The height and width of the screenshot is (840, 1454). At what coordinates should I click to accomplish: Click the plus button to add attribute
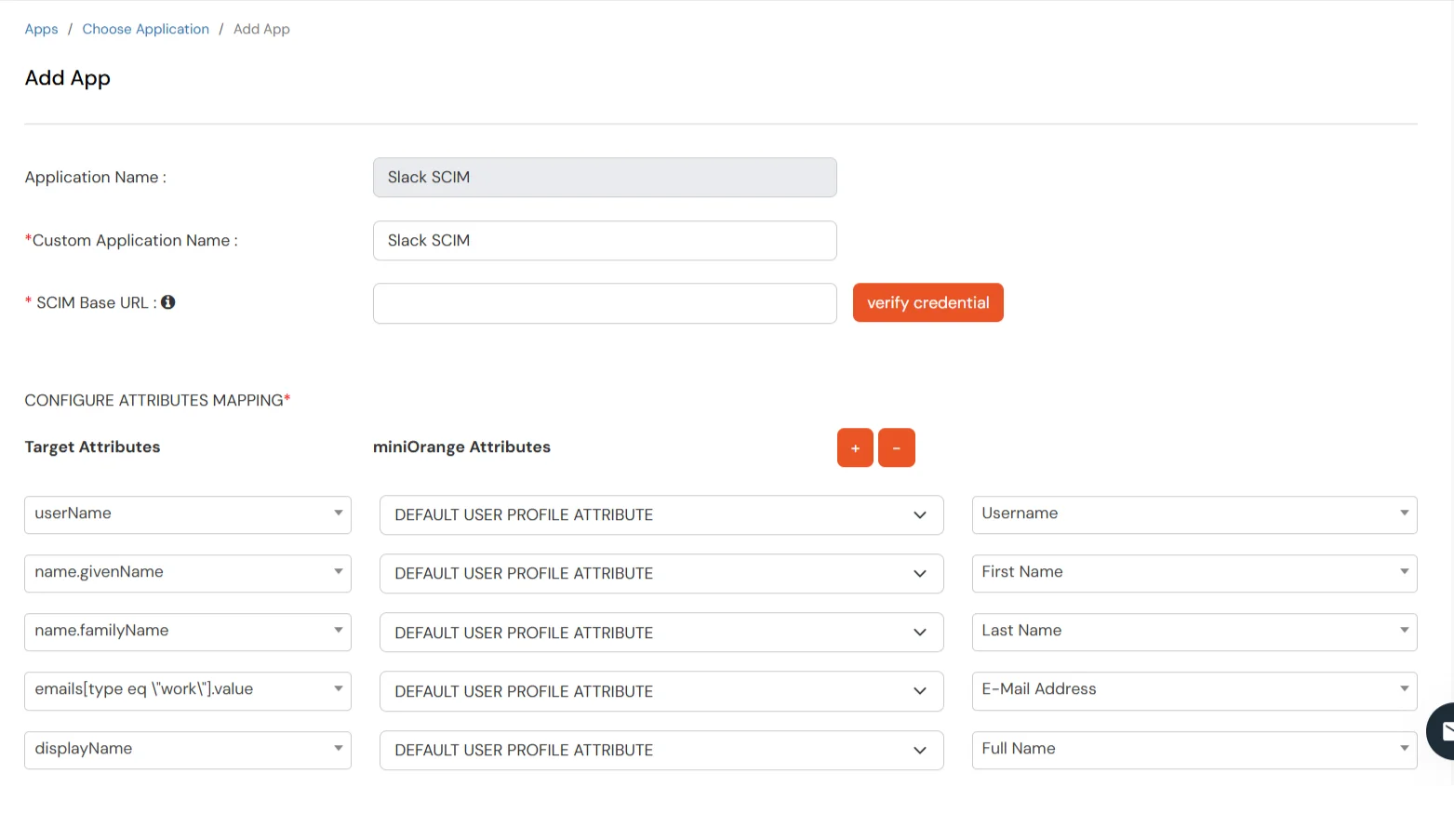click(855, 447)
